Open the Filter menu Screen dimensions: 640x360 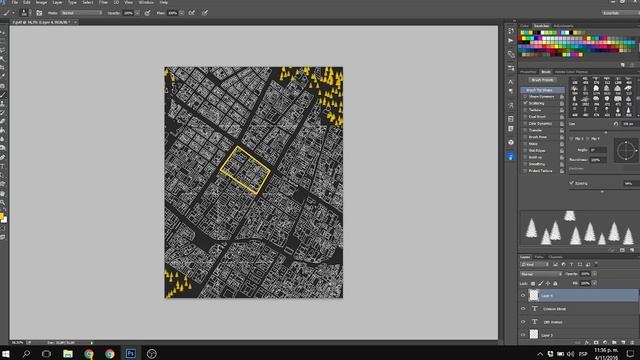[104, 2]
